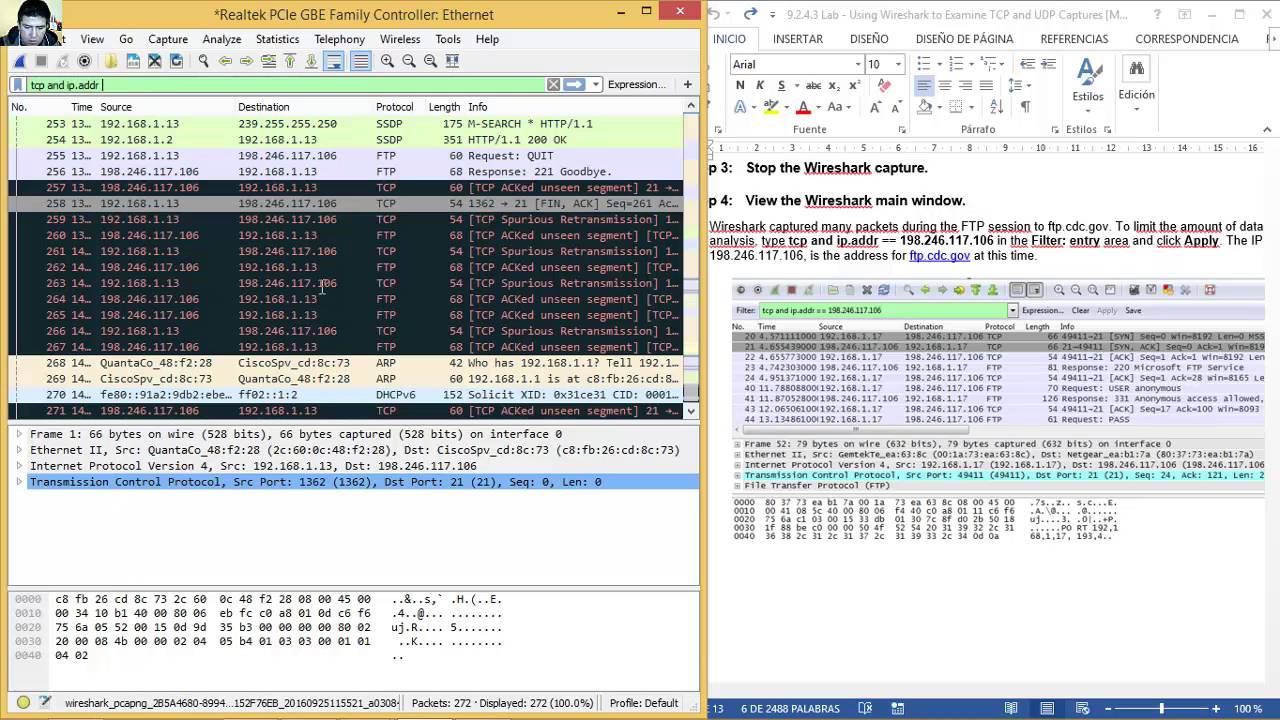1280x720 pixels.
Task: Expand the Frame 1 tree row
Action: [19, 434]
